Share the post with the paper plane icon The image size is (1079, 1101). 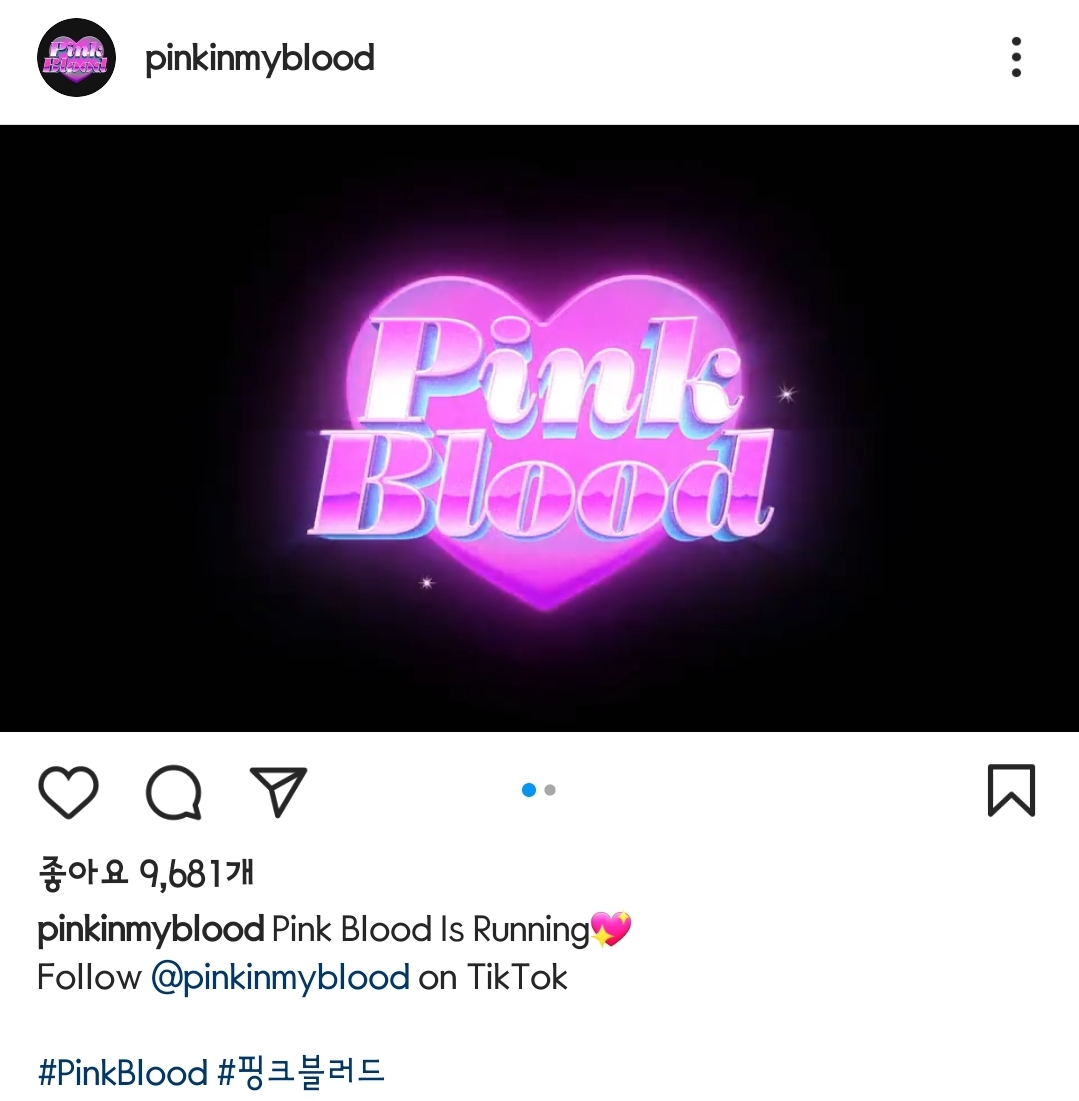279,791
